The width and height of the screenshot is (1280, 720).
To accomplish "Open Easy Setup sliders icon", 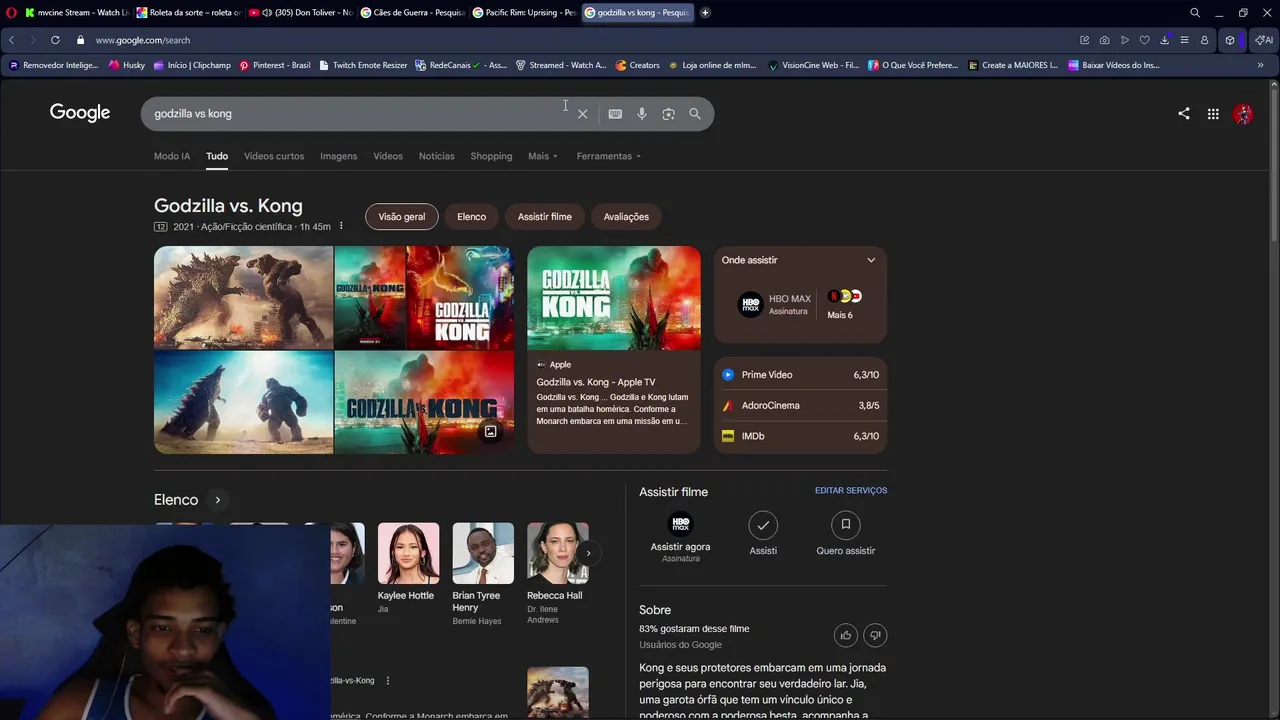I will tap(1185, 40).
